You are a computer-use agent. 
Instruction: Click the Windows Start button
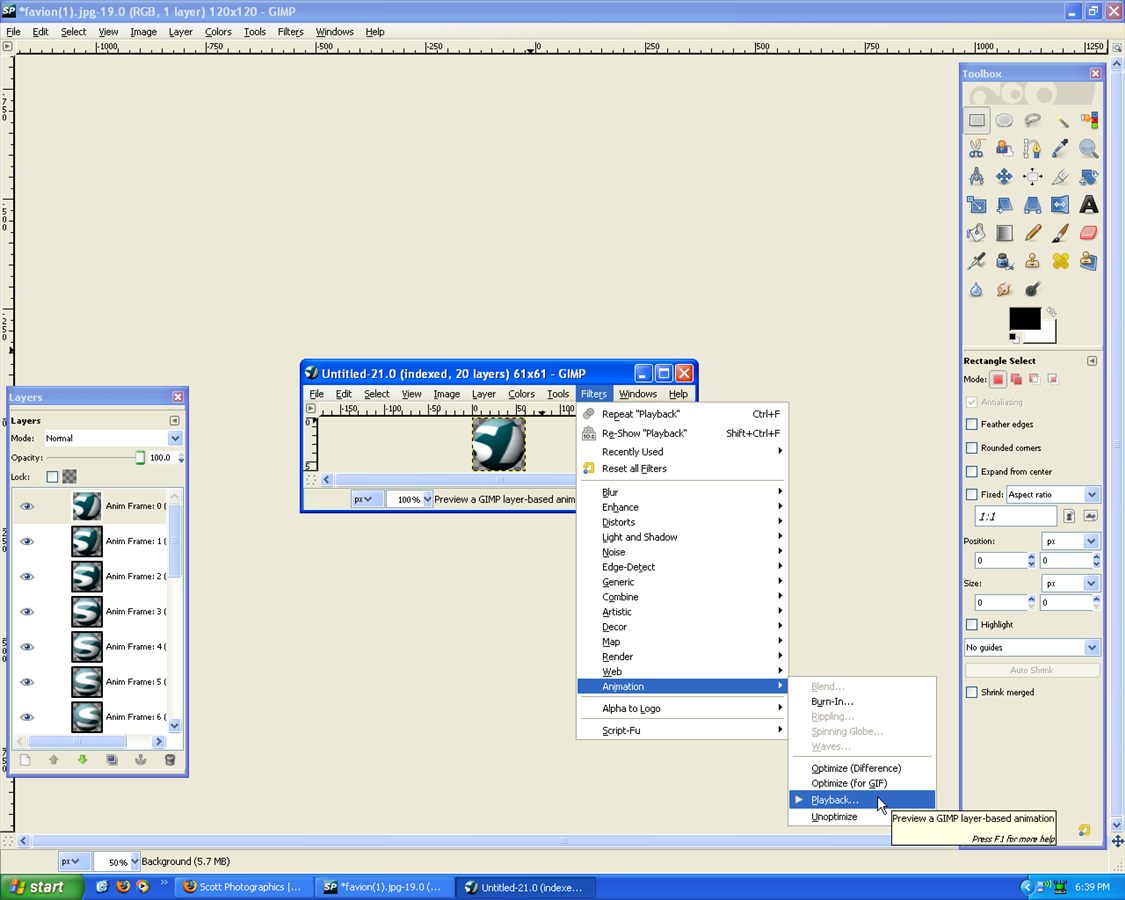click(40, 887)
